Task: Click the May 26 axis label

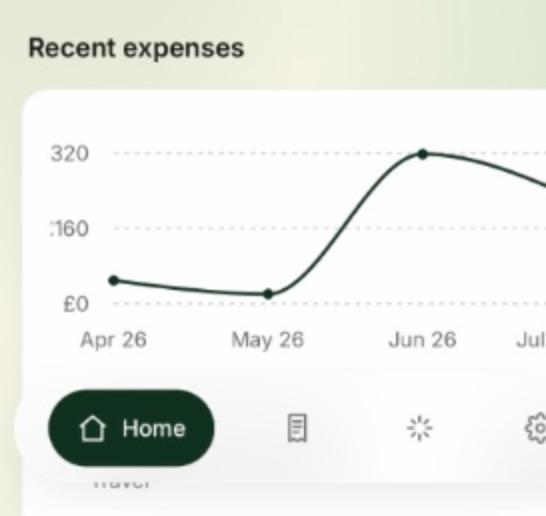Action: point(267,340)
